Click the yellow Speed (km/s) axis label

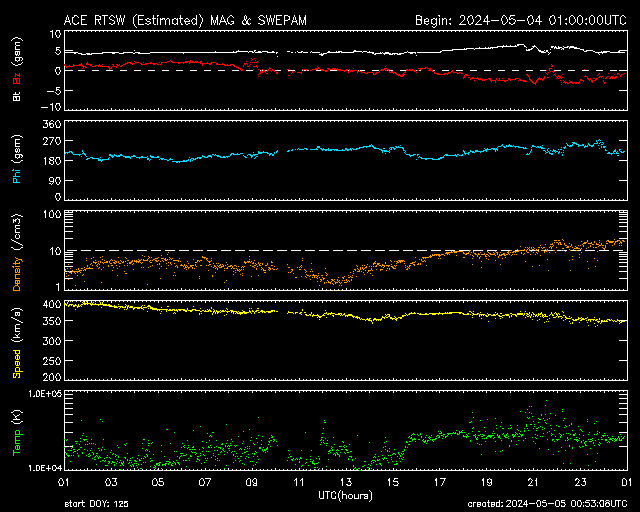coord(17,341)
